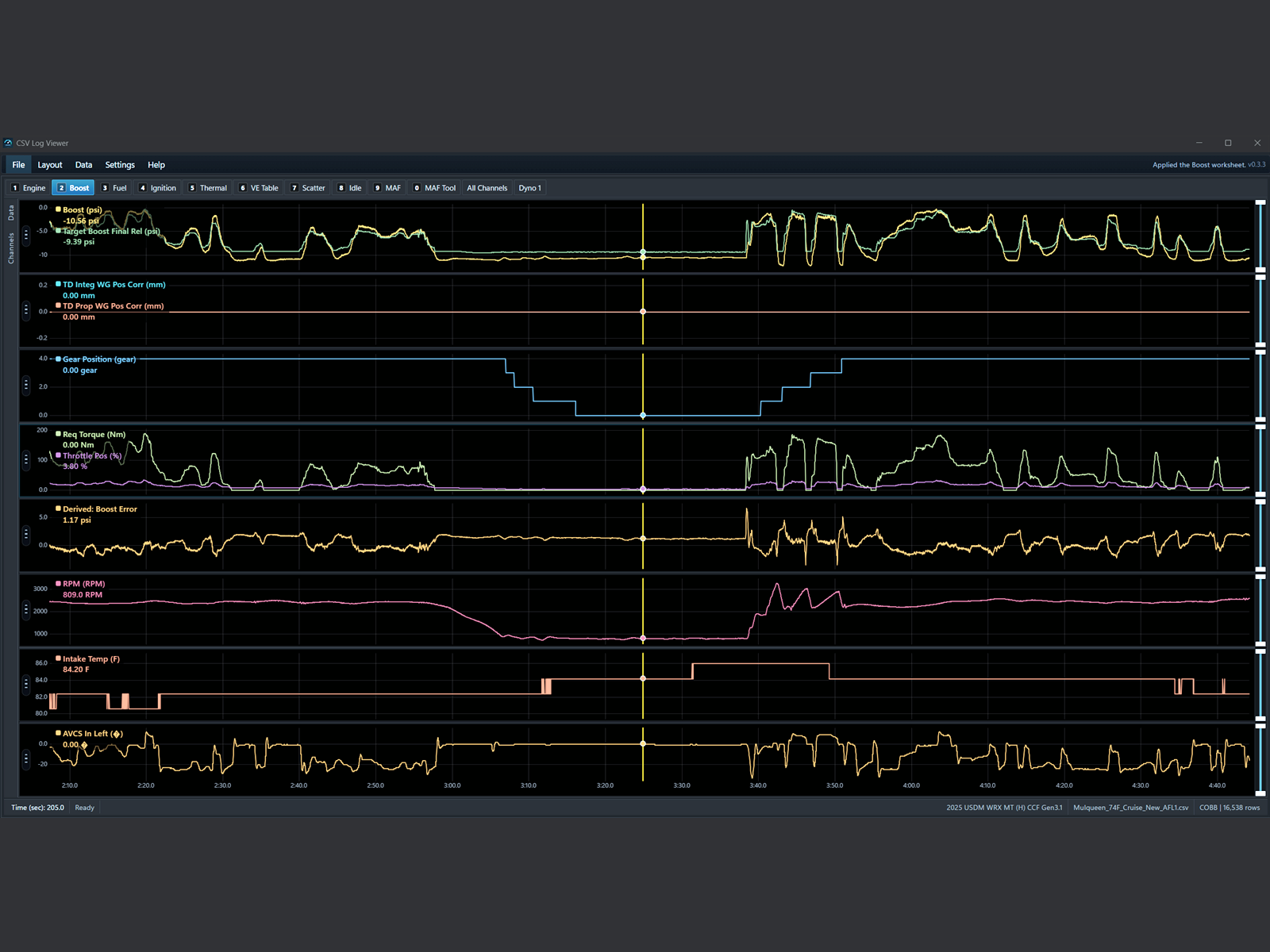Click the Req Torque color swatch

pyautogui.click(x=58, y=434)
